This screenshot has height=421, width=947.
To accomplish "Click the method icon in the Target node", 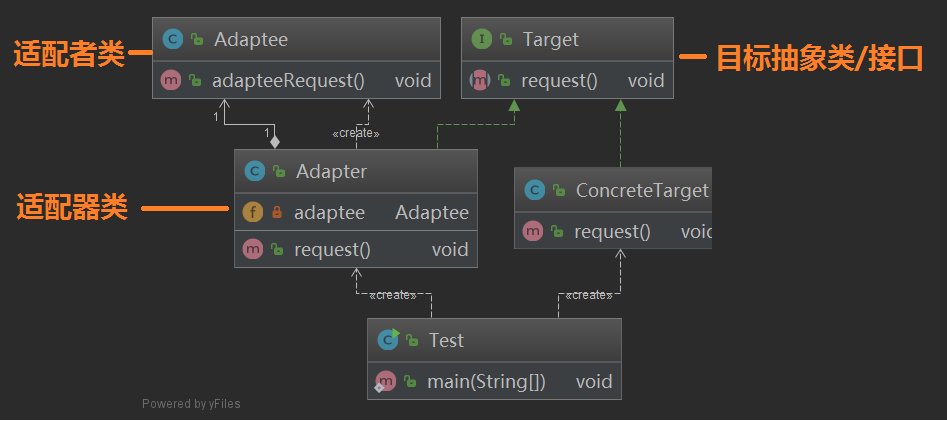I will pos(481,81).
